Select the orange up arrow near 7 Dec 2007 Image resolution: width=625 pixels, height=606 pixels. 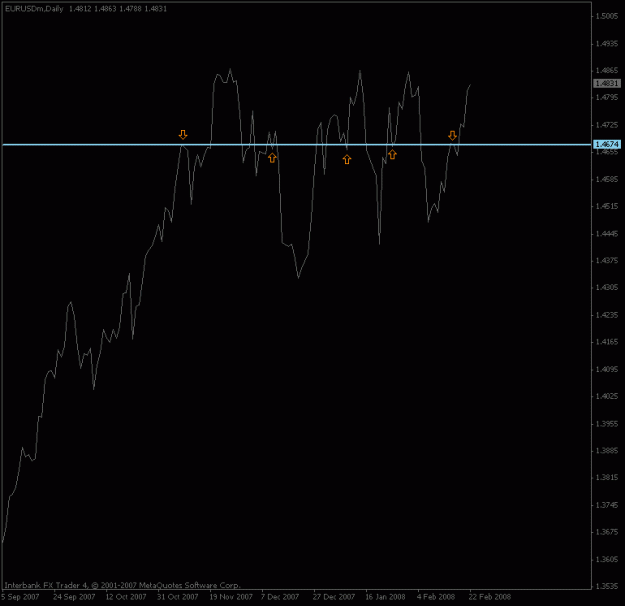(x=272, y=158)
